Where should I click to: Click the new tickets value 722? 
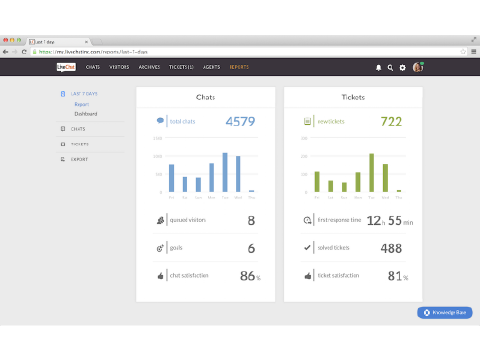tap(391, 121)
